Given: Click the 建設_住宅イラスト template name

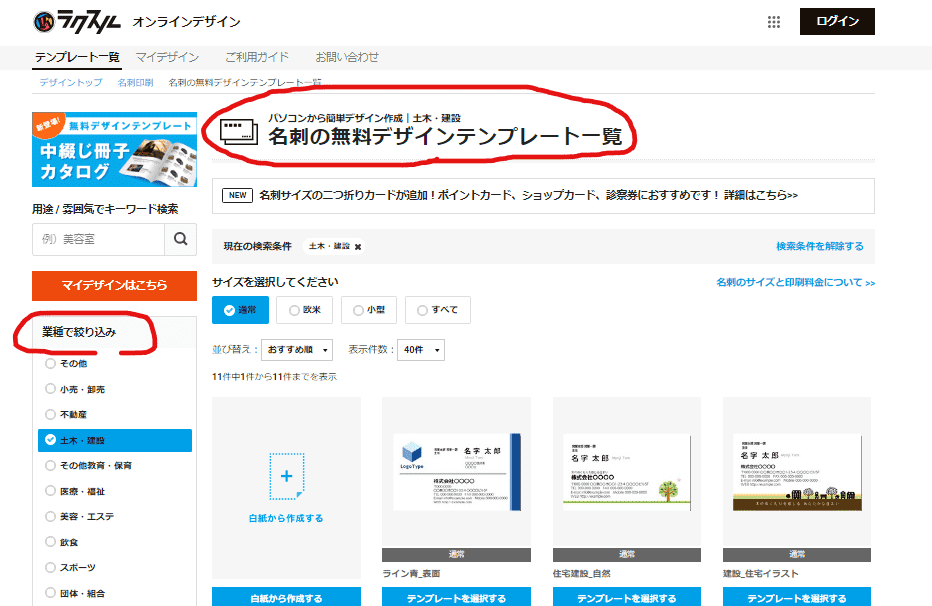Looking at the screenshot, I should coord(761,573).
